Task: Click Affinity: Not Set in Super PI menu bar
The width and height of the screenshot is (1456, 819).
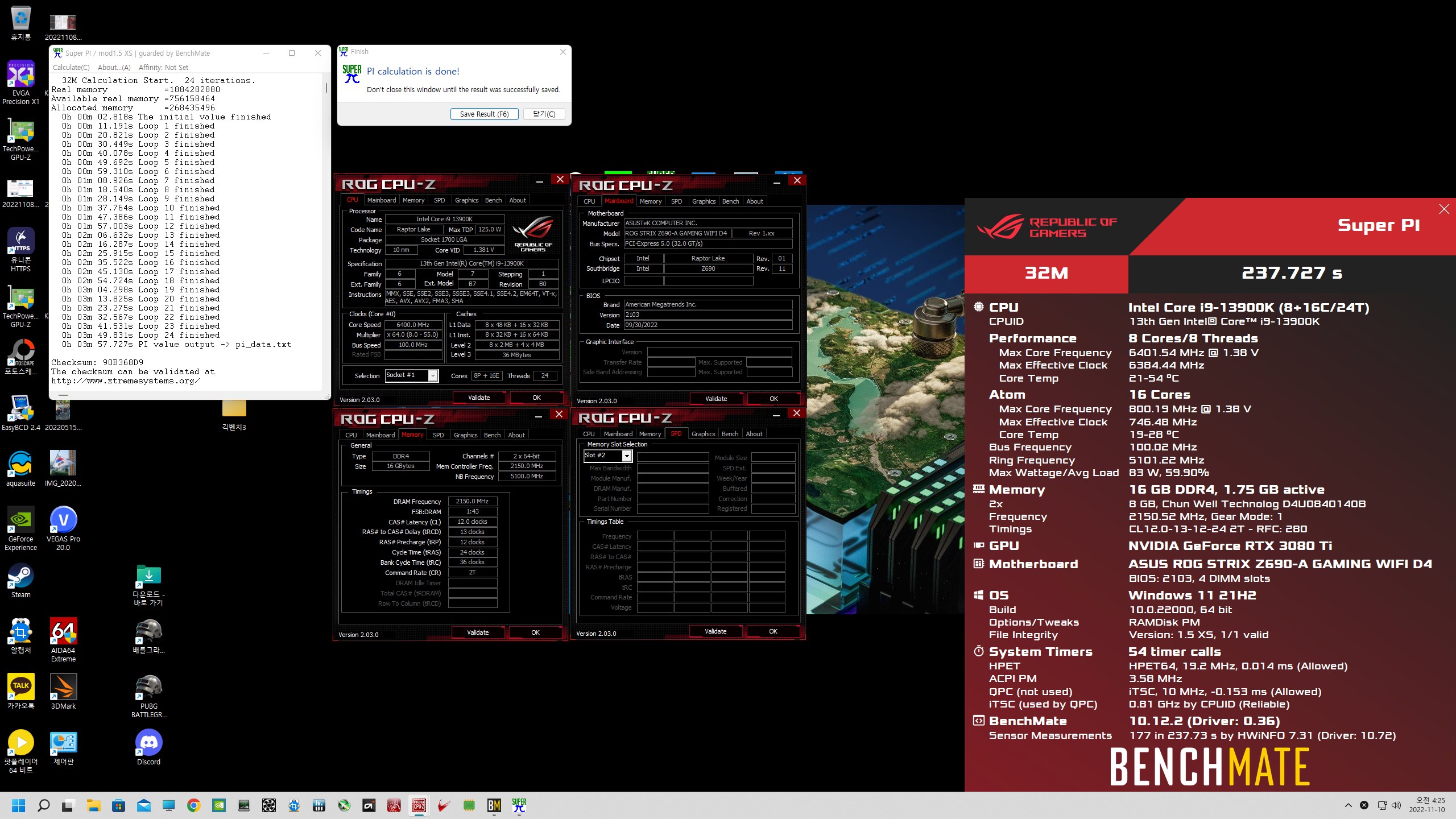Action: 163,67
